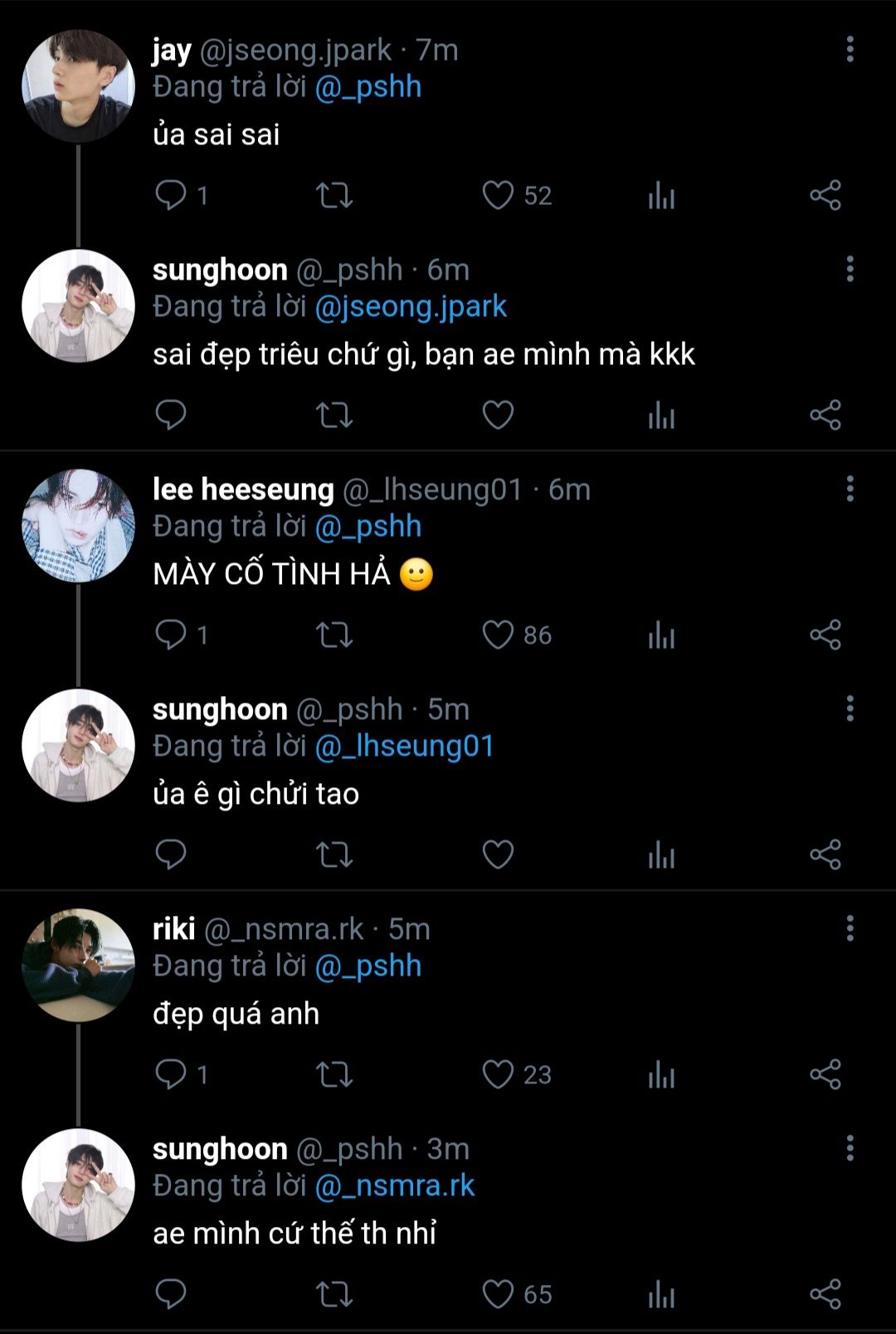The width and height of the screenshot is (896, 1334).
Task: Open the @_lhseung01 mention link
Action: tap(405, 747)
